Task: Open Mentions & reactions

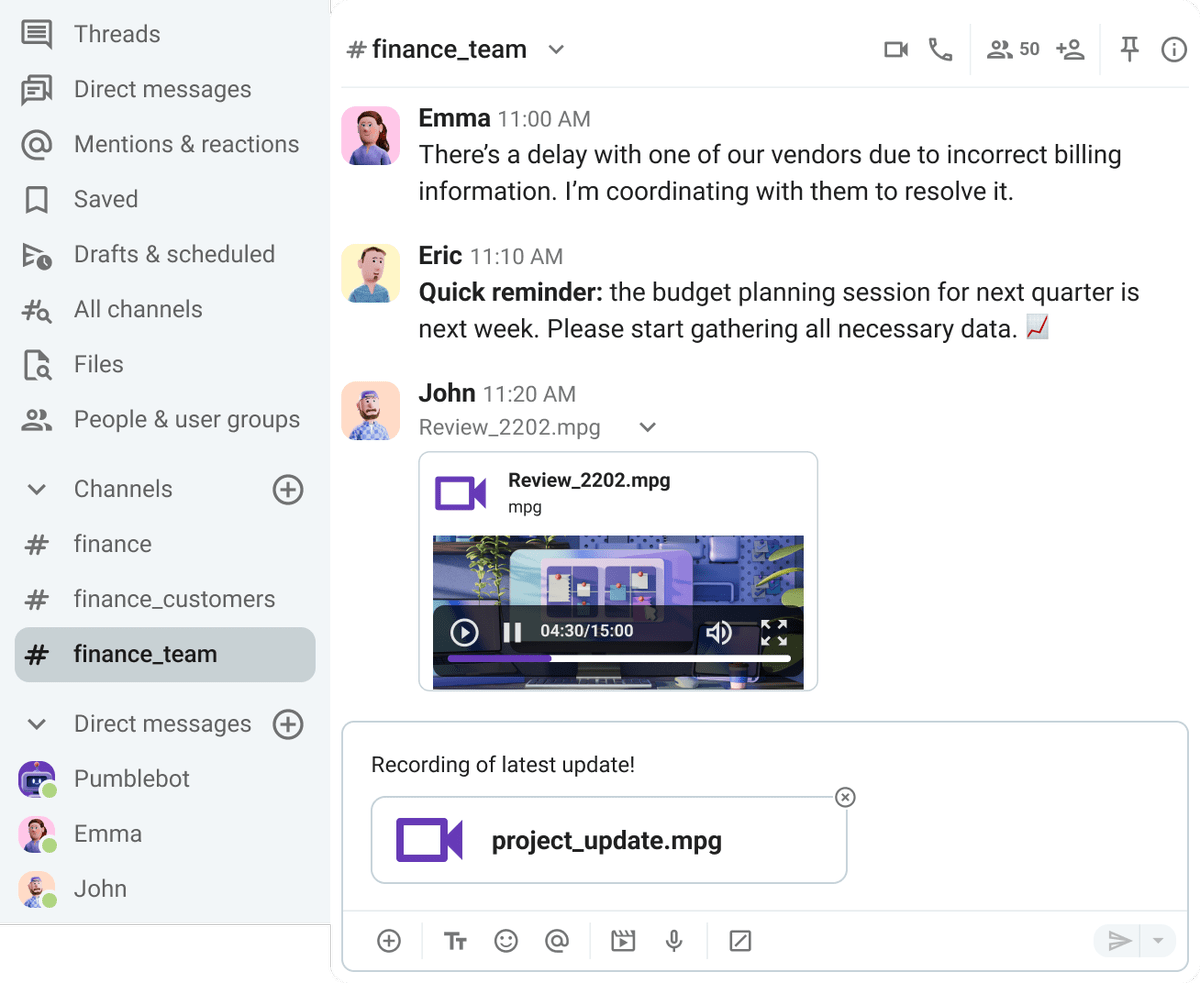Action: [186, 144]
